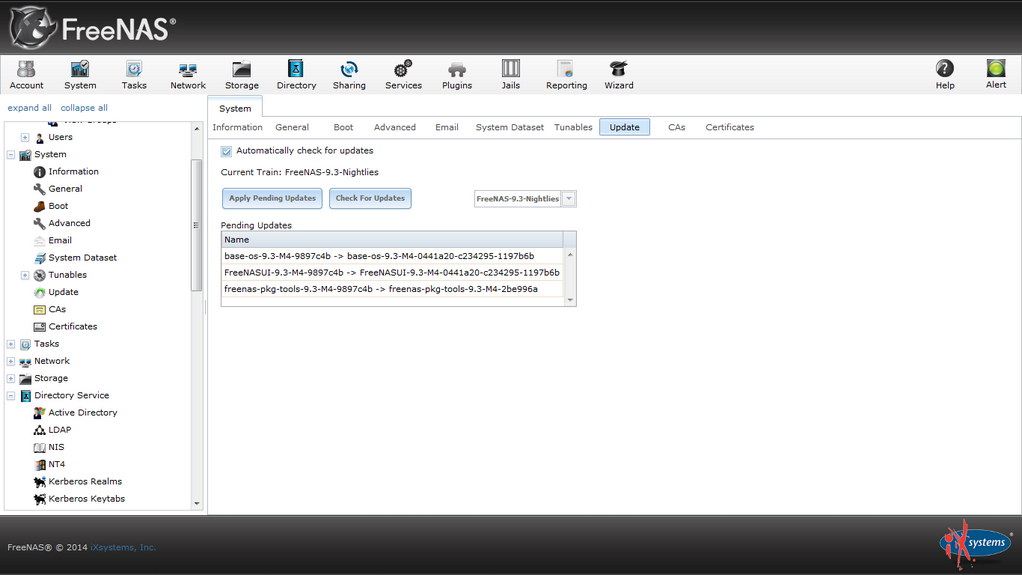Viewport: 1022px width, 575px height.
Task: Open the Network toolbar icon
Action: coord(188,74)
